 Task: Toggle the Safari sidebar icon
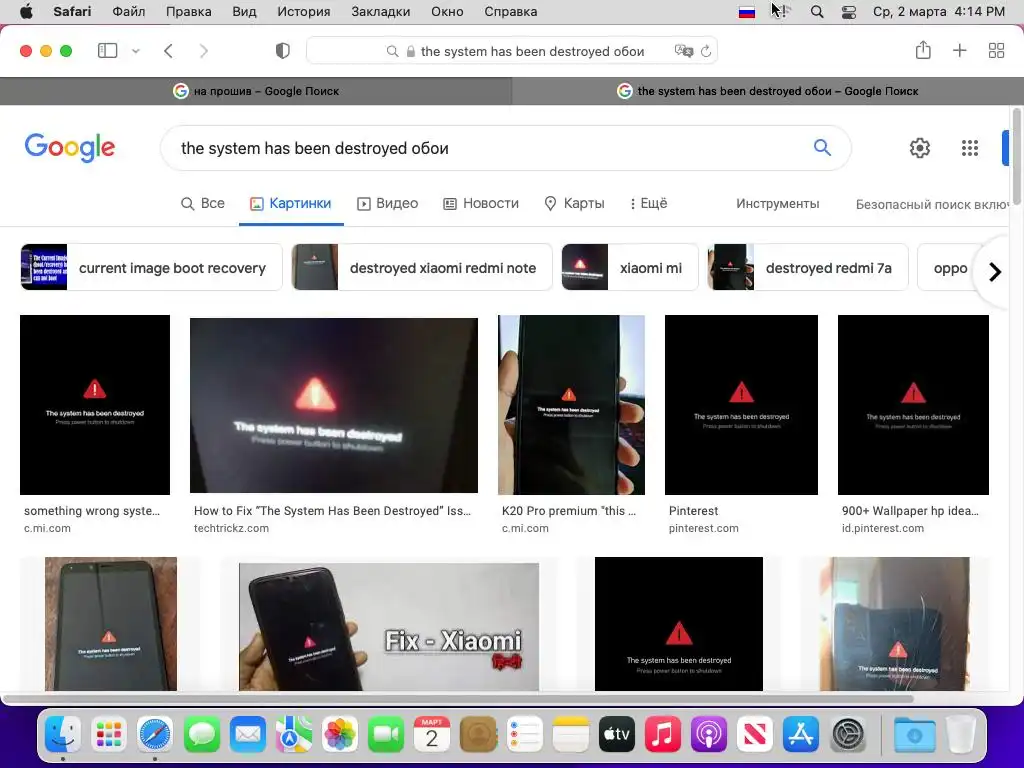(x=107, y=51)
